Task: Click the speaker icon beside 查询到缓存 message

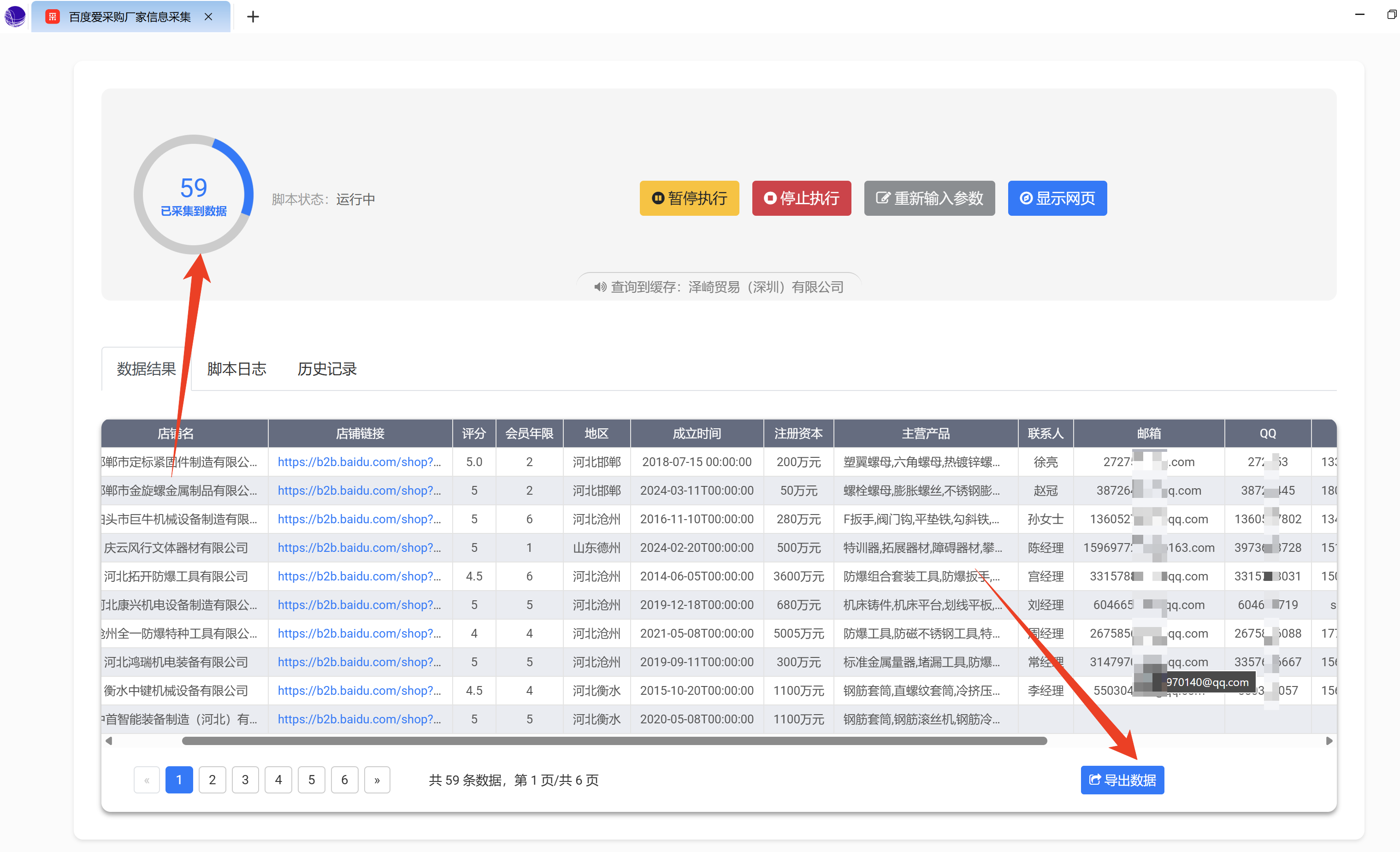Action: tap(600, 287)
